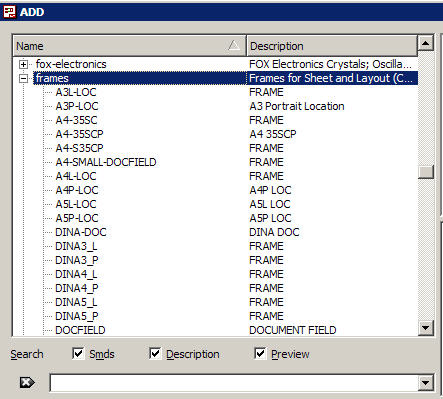Click the 'A5P LOC' description text
The height and width of the screenshot is (399, 443).
(270, 218)
